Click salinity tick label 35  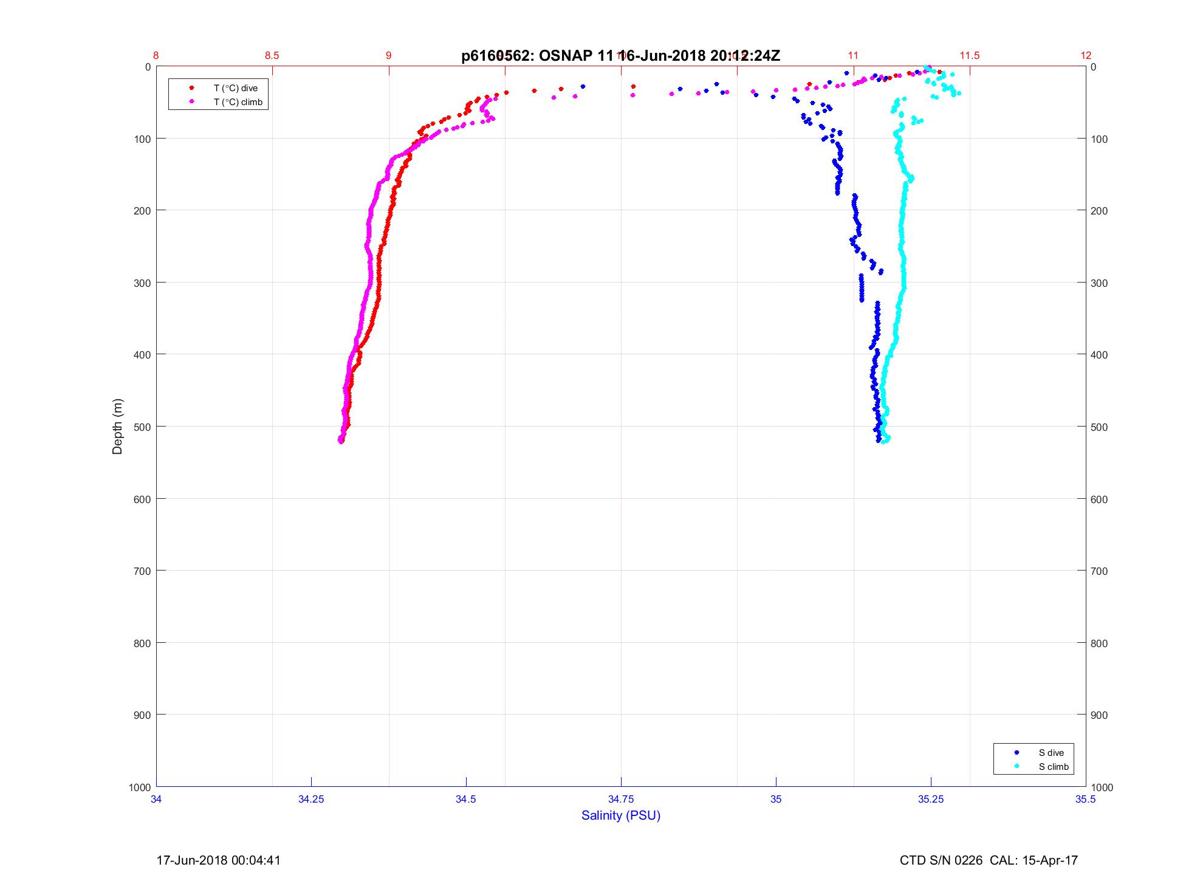pyautogui.click(x=776, y=799)
